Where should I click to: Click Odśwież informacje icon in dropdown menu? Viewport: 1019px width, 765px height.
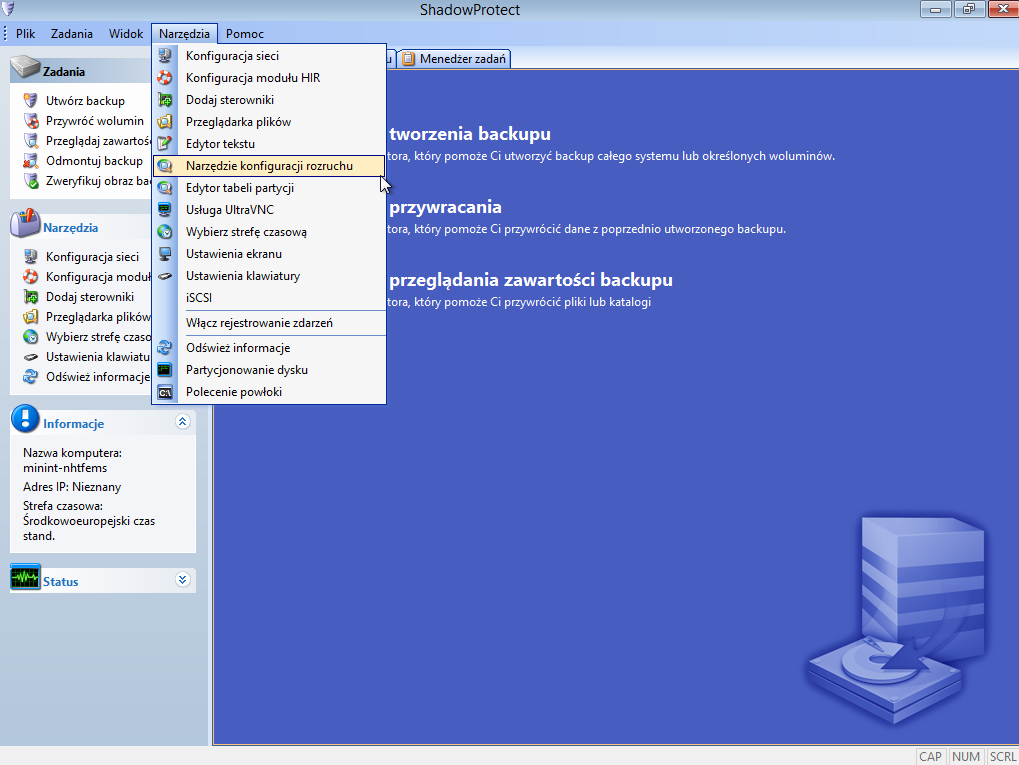(x=165, y=348)
